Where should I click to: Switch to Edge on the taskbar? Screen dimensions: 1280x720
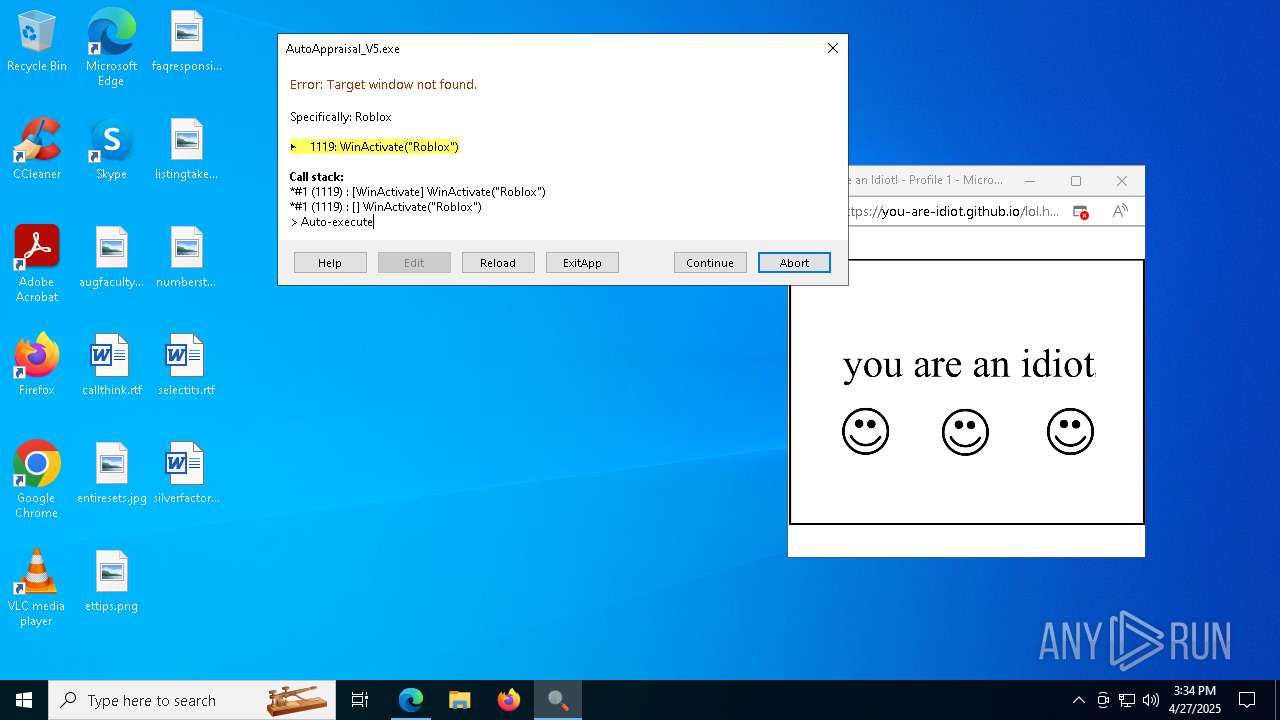(411, 700)
